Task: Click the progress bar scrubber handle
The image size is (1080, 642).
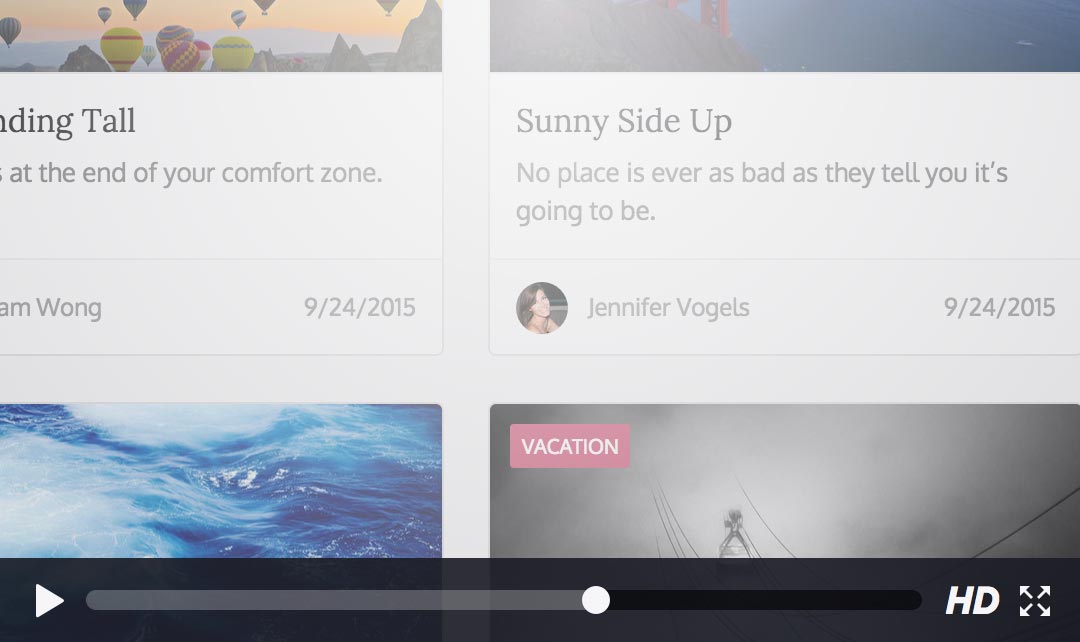Action: click(596, 600)
